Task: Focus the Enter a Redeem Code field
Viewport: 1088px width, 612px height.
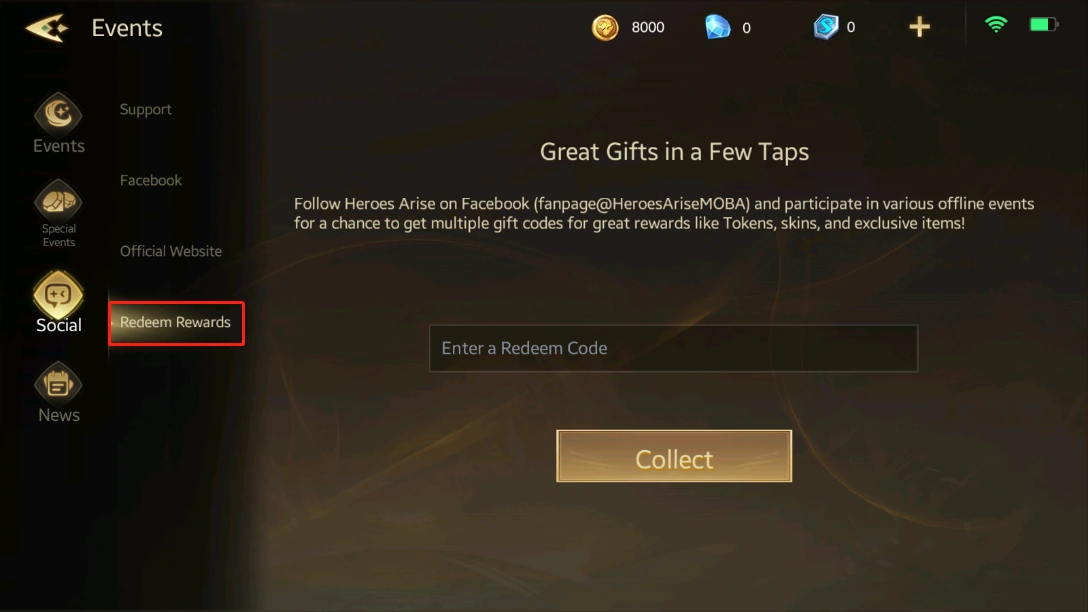Action: 673,348
